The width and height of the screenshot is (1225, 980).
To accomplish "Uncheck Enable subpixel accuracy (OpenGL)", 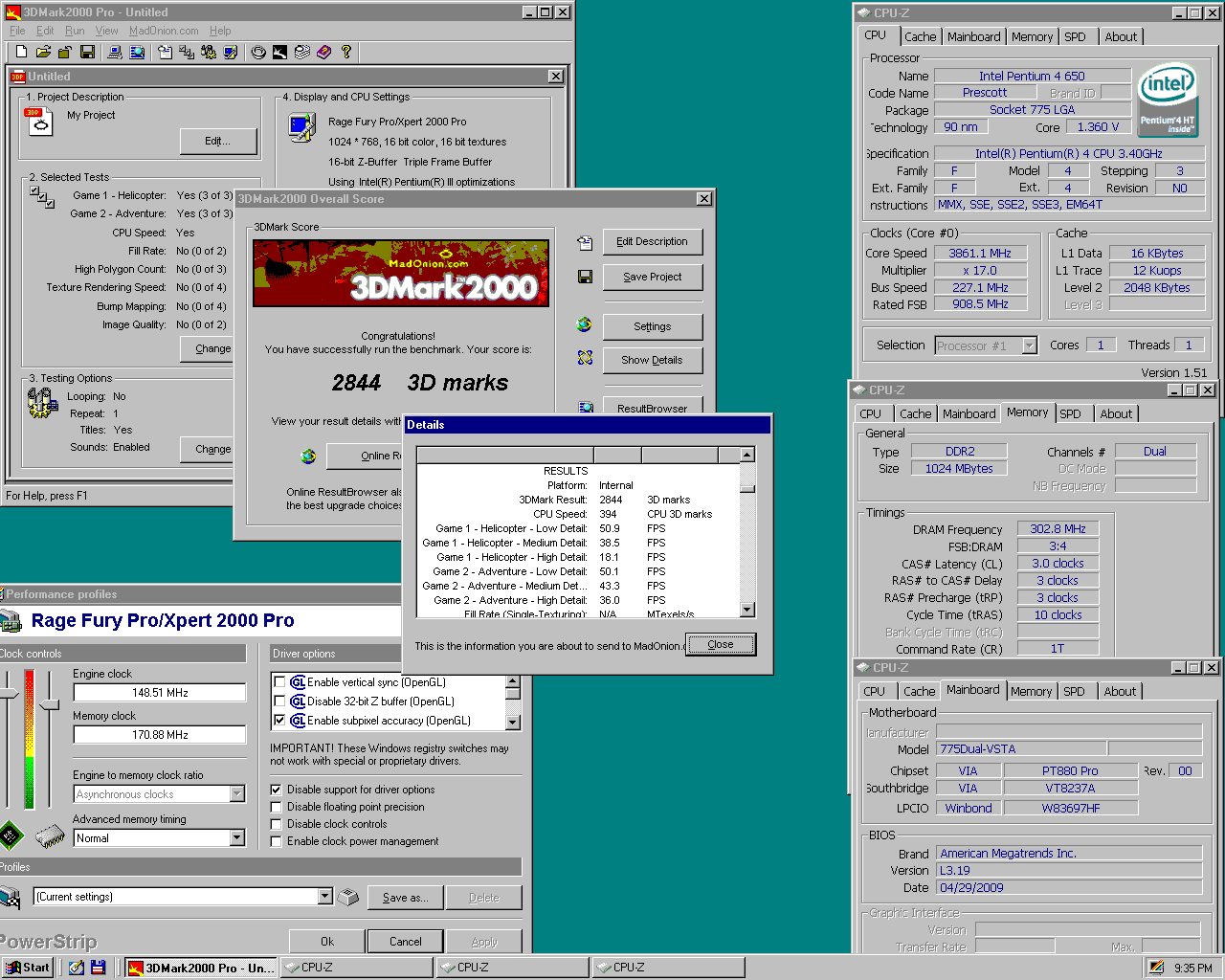I will coord(279,721).
